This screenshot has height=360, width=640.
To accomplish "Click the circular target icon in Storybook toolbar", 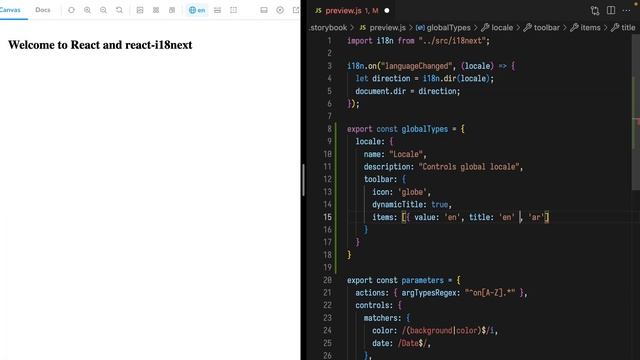I will 280,10.
